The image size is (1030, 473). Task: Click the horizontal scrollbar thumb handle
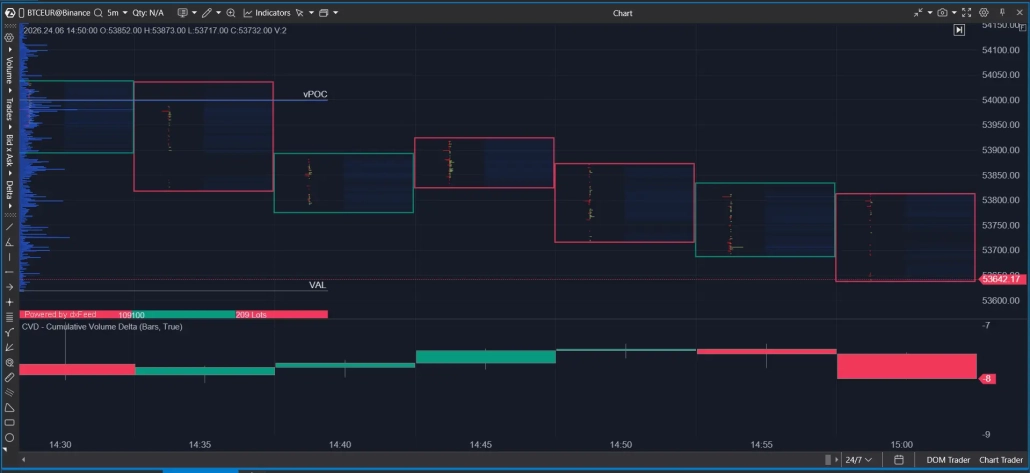pyautogui.click(x=828, y=460)
